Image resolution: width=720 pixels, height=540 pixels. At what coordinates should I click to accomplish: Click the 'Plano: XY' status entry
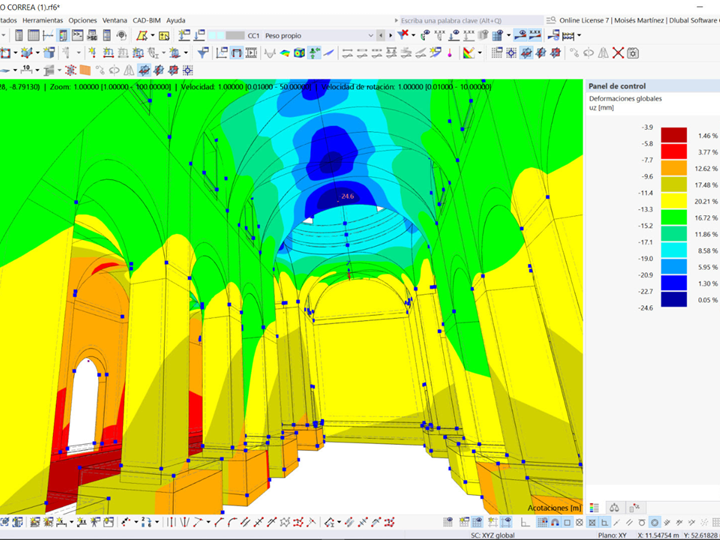(x=612, y=535)
